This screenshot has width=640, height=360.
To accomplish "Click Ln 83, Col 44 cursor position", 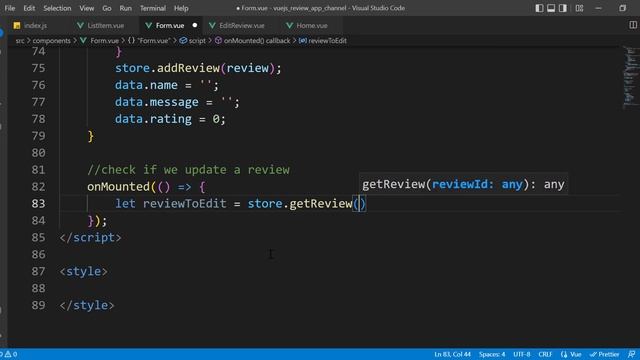I will (452, 354).
